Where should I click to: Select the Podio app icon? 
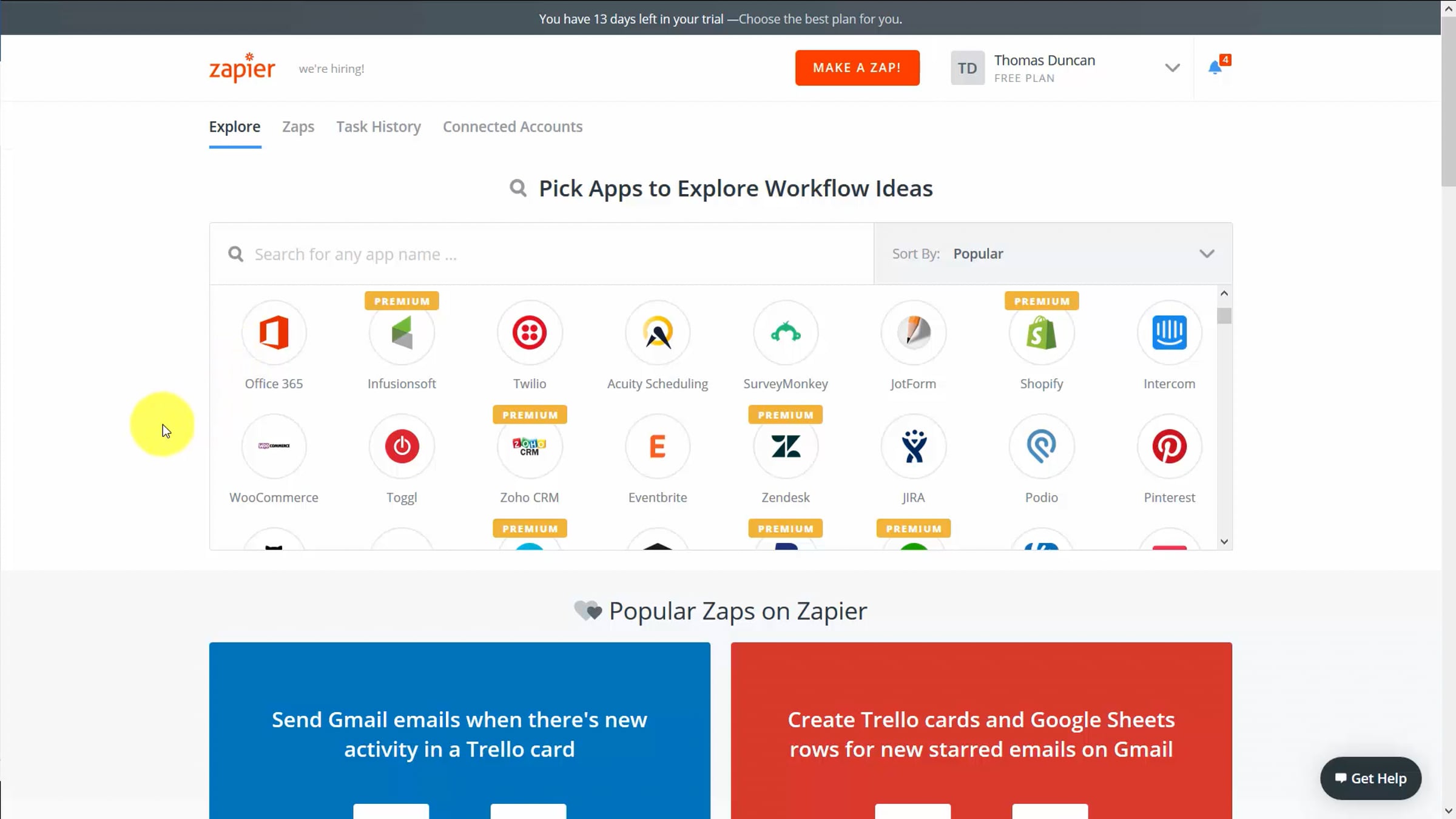pyautogui.click(x=1041, y=447)
